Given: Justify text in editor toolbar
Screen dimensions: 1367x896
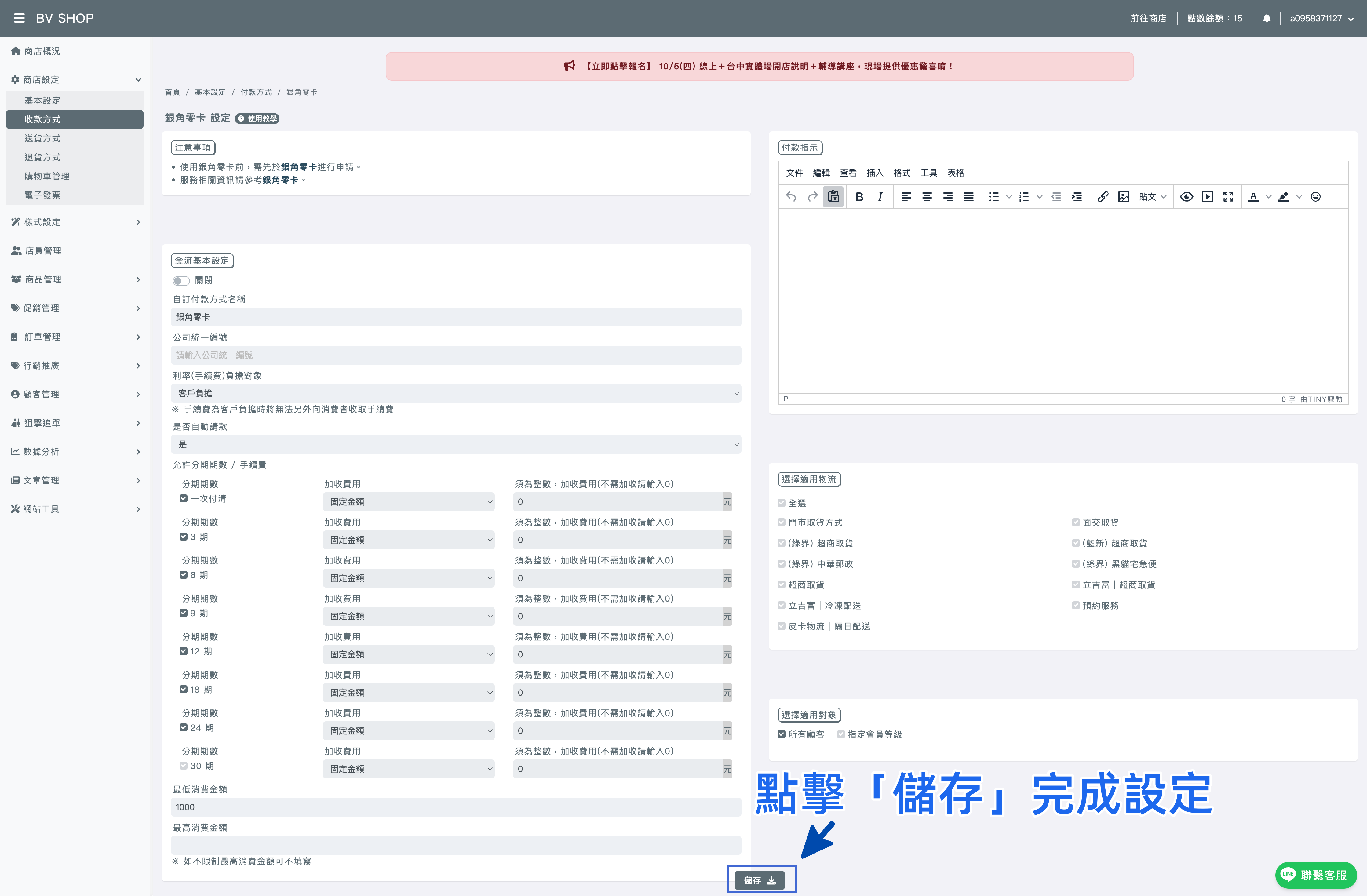Looking at the screenshot, I should click(x=968, y=197).
